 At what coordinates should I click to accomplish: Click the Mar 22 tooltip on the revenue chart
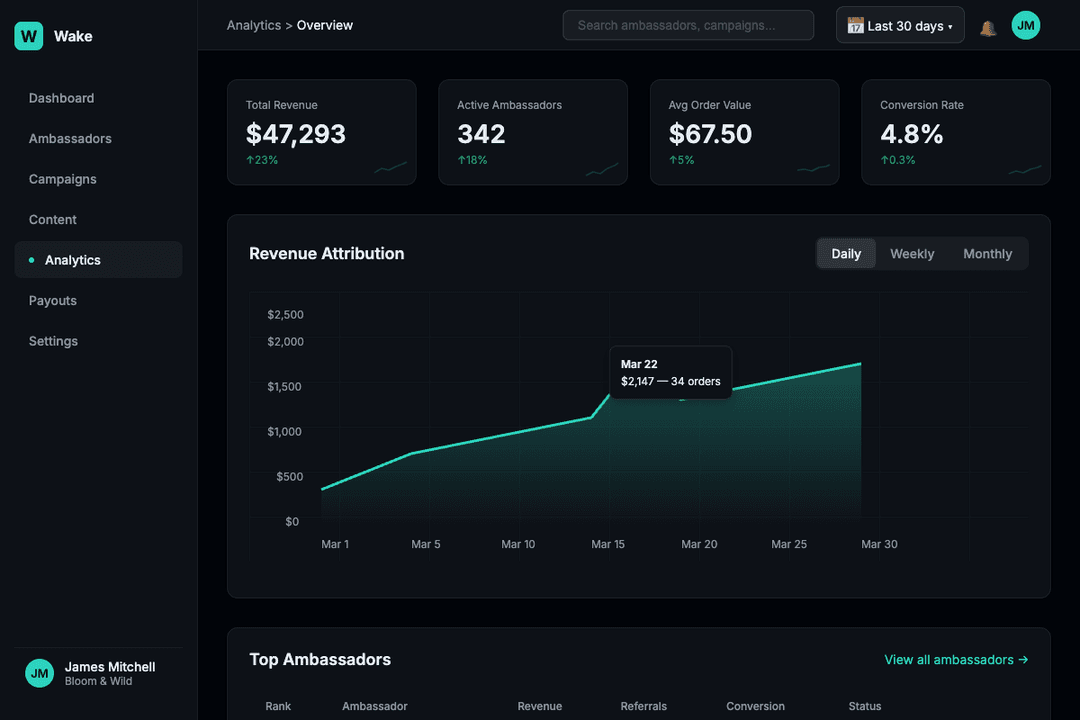tap(670, 372)
